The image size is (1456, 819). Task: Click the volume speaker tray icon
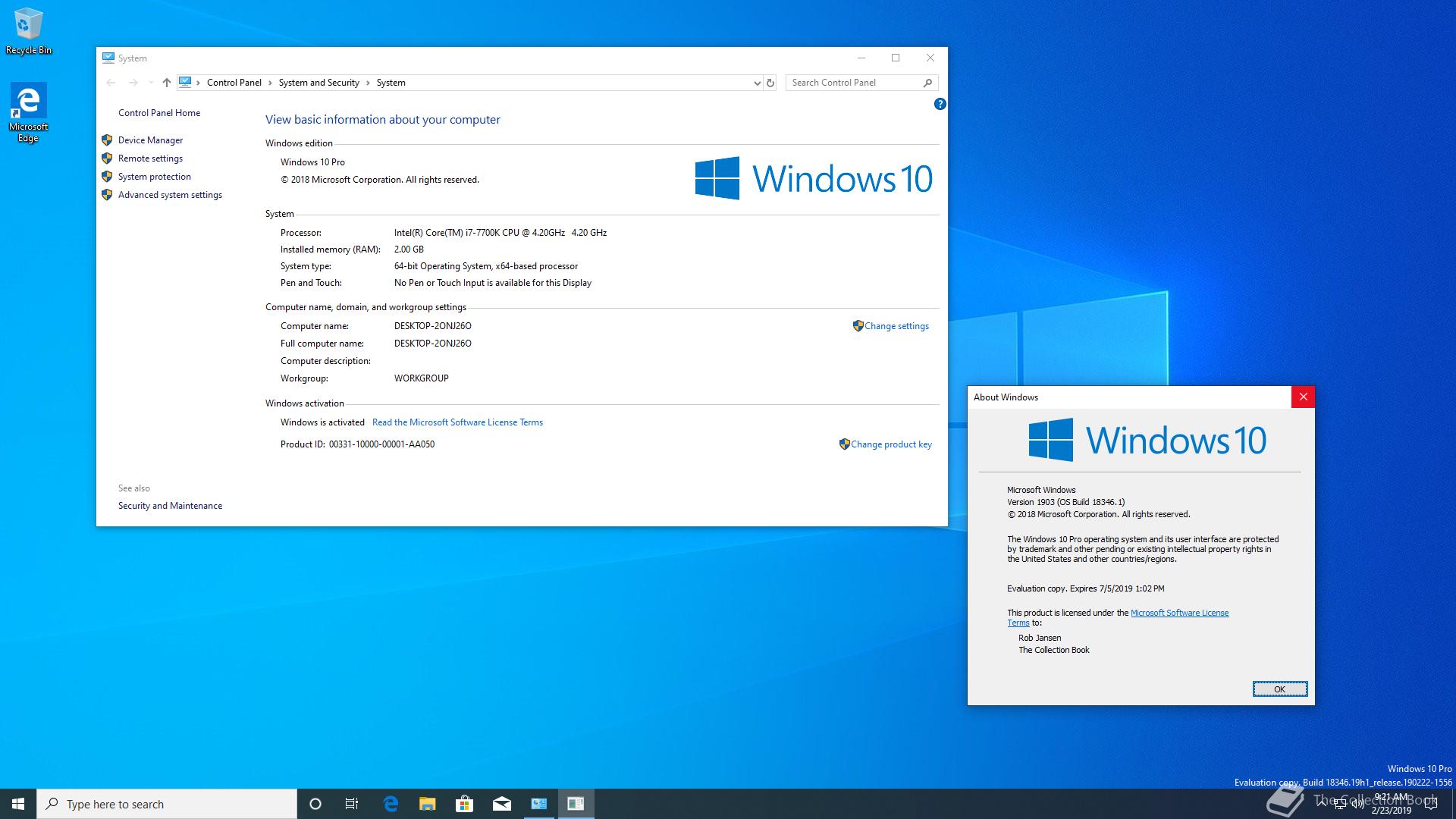pyautogui.click(x=1357, y=804)
